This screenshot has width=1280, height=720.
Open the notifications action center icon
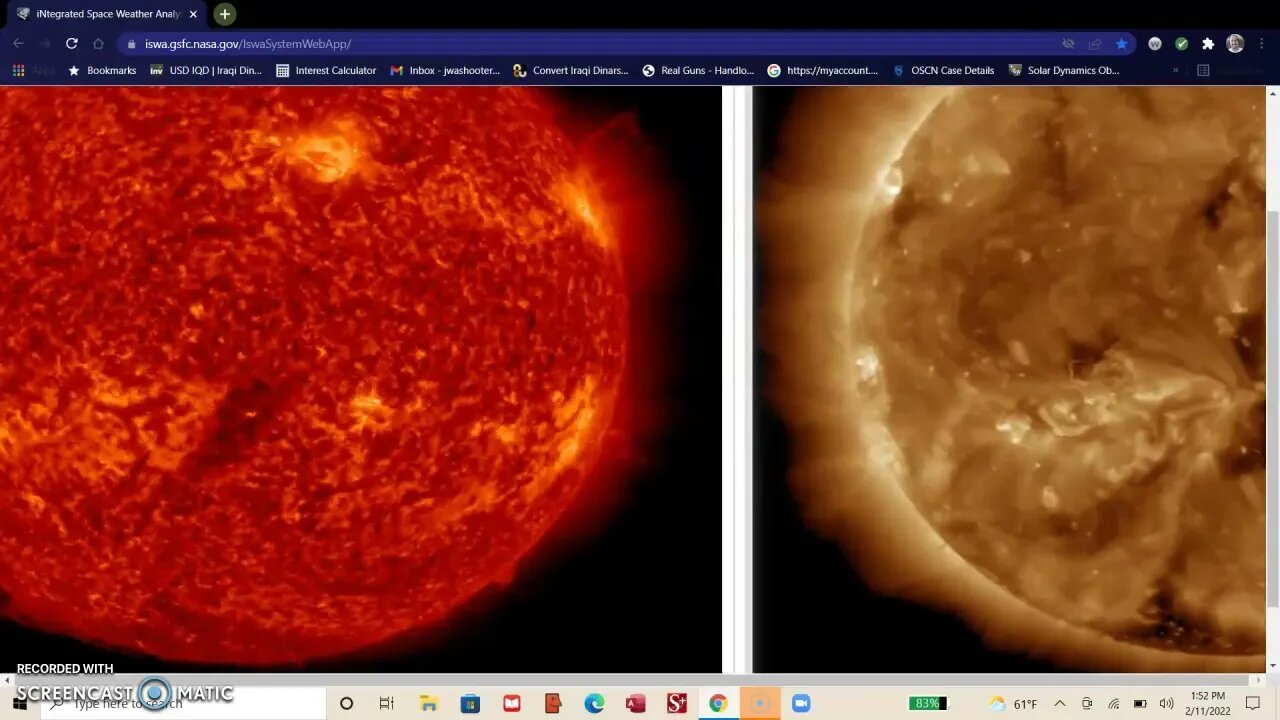pos(1253,704)
